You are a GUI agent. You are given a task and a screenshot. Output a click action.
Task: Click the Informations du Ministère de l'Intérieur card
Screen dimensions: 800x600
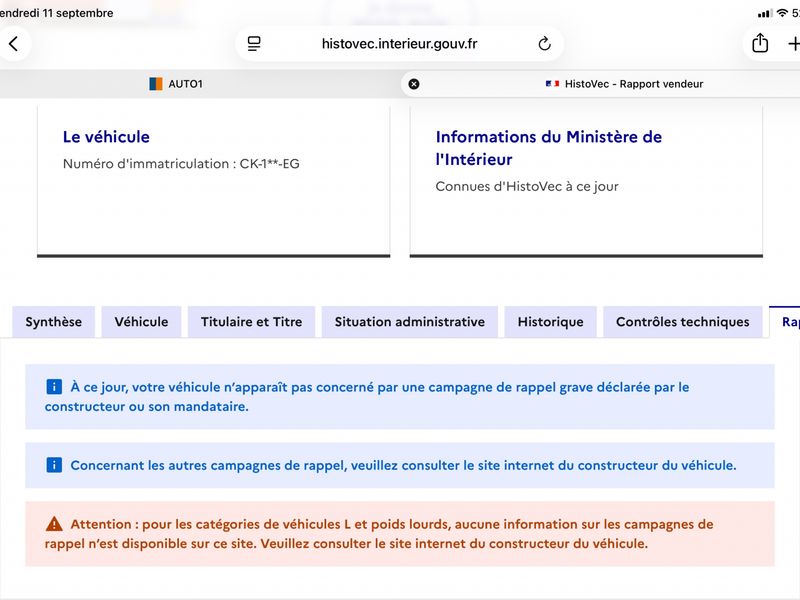[x=586, y=181]
